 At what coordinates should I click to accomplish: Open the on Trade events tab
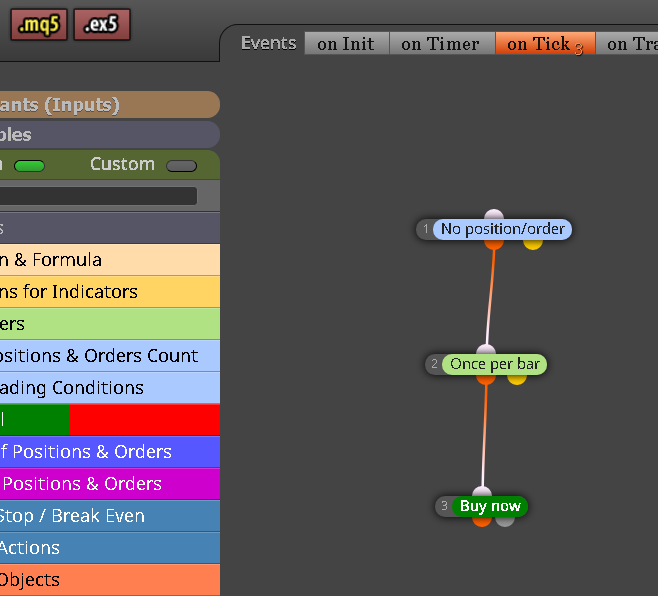tap(627, 44)
